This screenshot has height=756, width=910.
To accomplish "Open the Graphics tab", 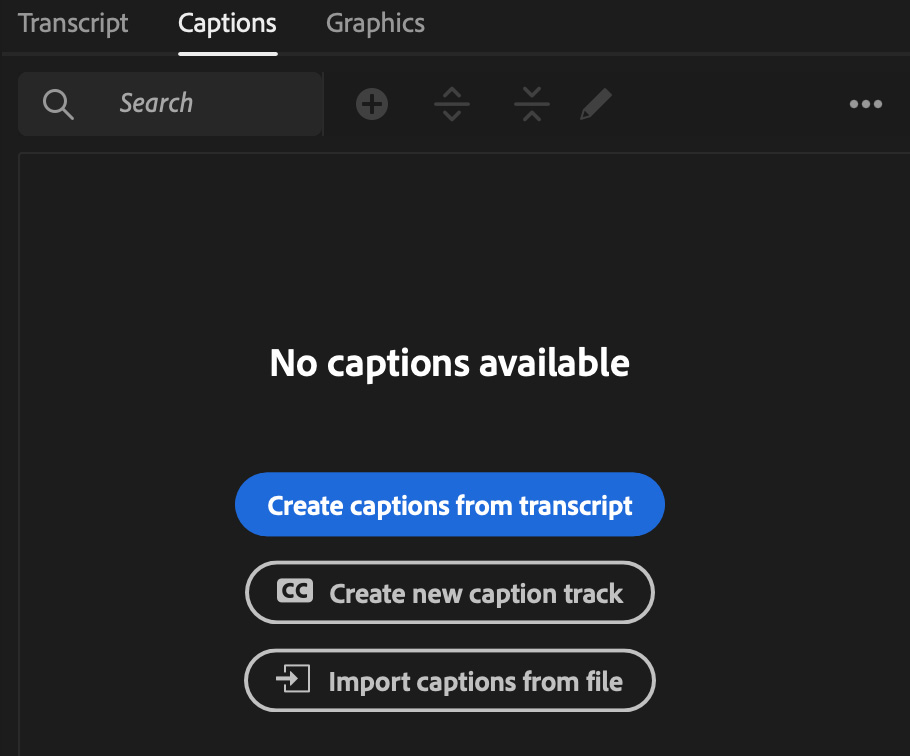I will 375,24.
